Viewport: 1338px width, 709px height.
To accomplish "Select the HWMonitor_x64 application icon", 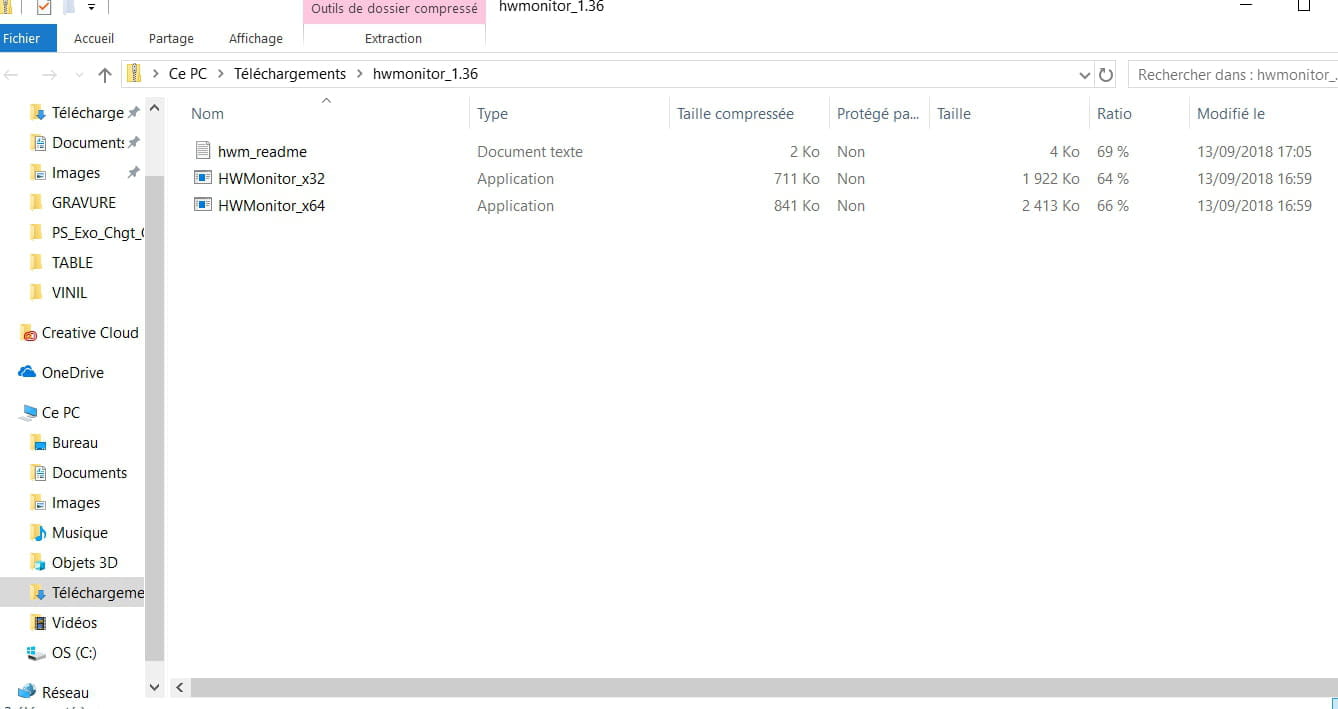I will pos(202,206).
